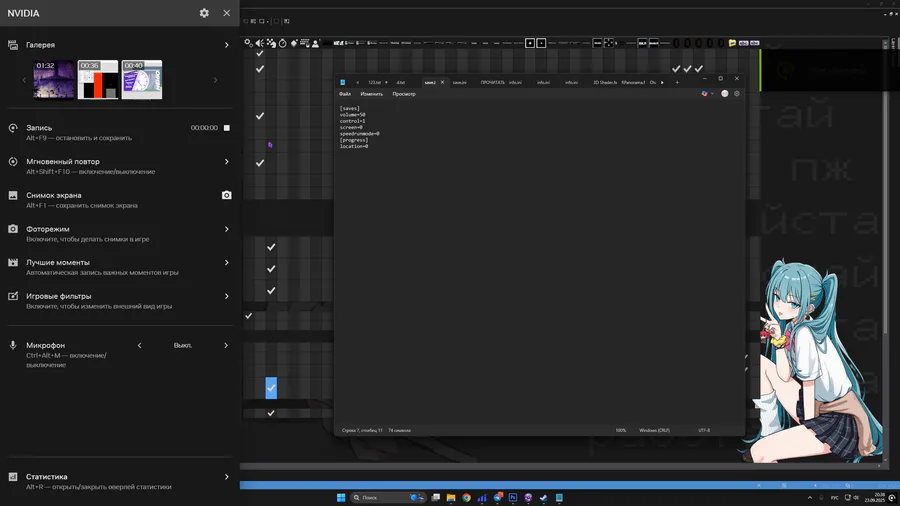Open File Explorer from the taskbar
The image size is (900, 506).
451,497
